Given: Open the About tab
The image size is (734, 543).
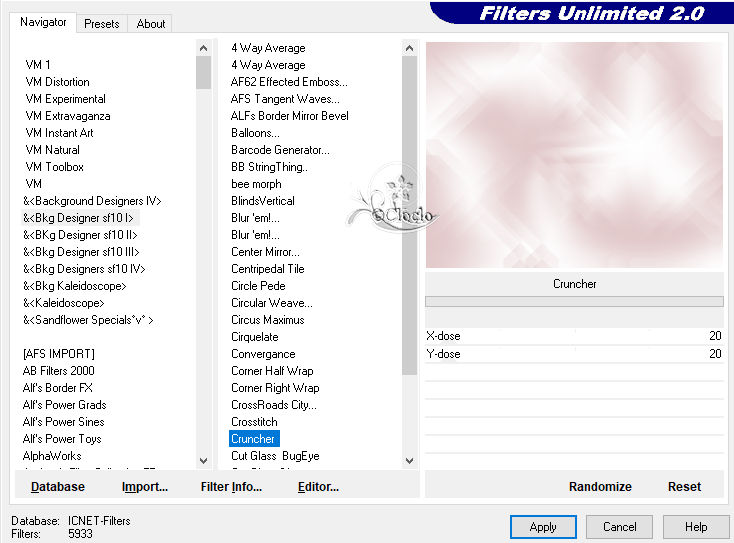Looking at the screenshot, I should point(151,23).
